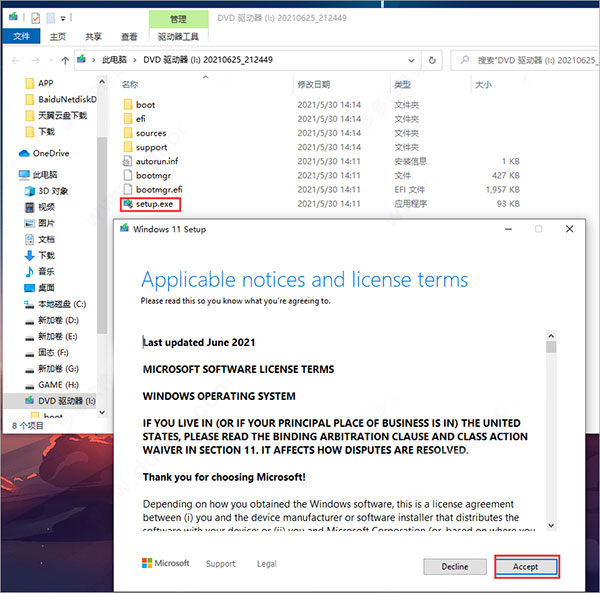Click quick access properties checkmark icon
The width and height of the screenshot is (600, 593).
(36, 18)
